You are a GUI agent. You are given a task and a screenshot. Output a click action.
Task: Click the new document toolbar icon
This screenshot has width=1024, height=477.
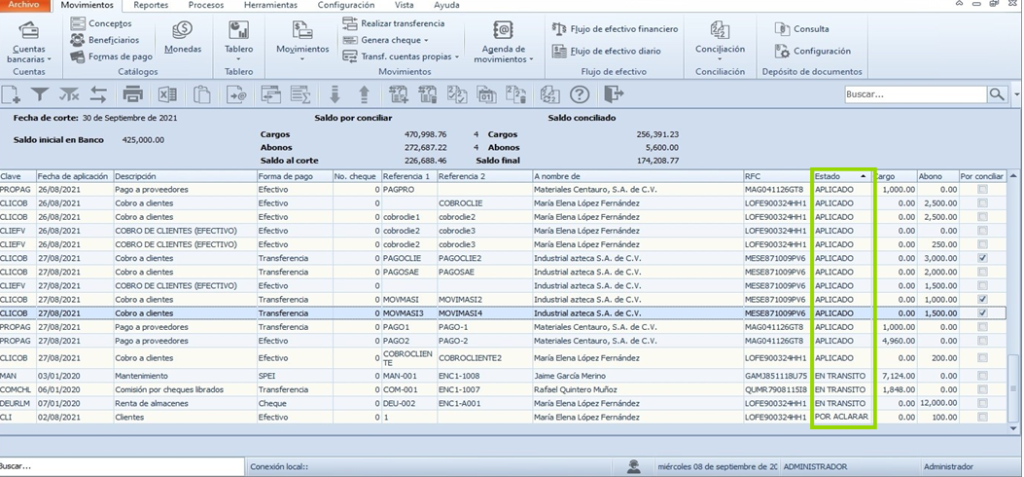[x=10, y=95]
